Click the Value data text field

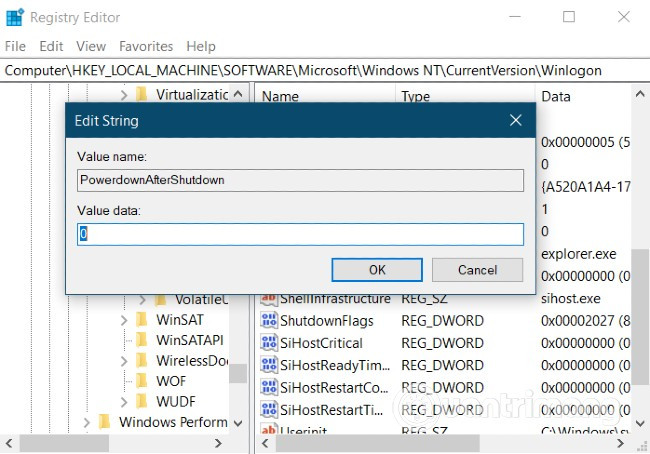[300, 234]
